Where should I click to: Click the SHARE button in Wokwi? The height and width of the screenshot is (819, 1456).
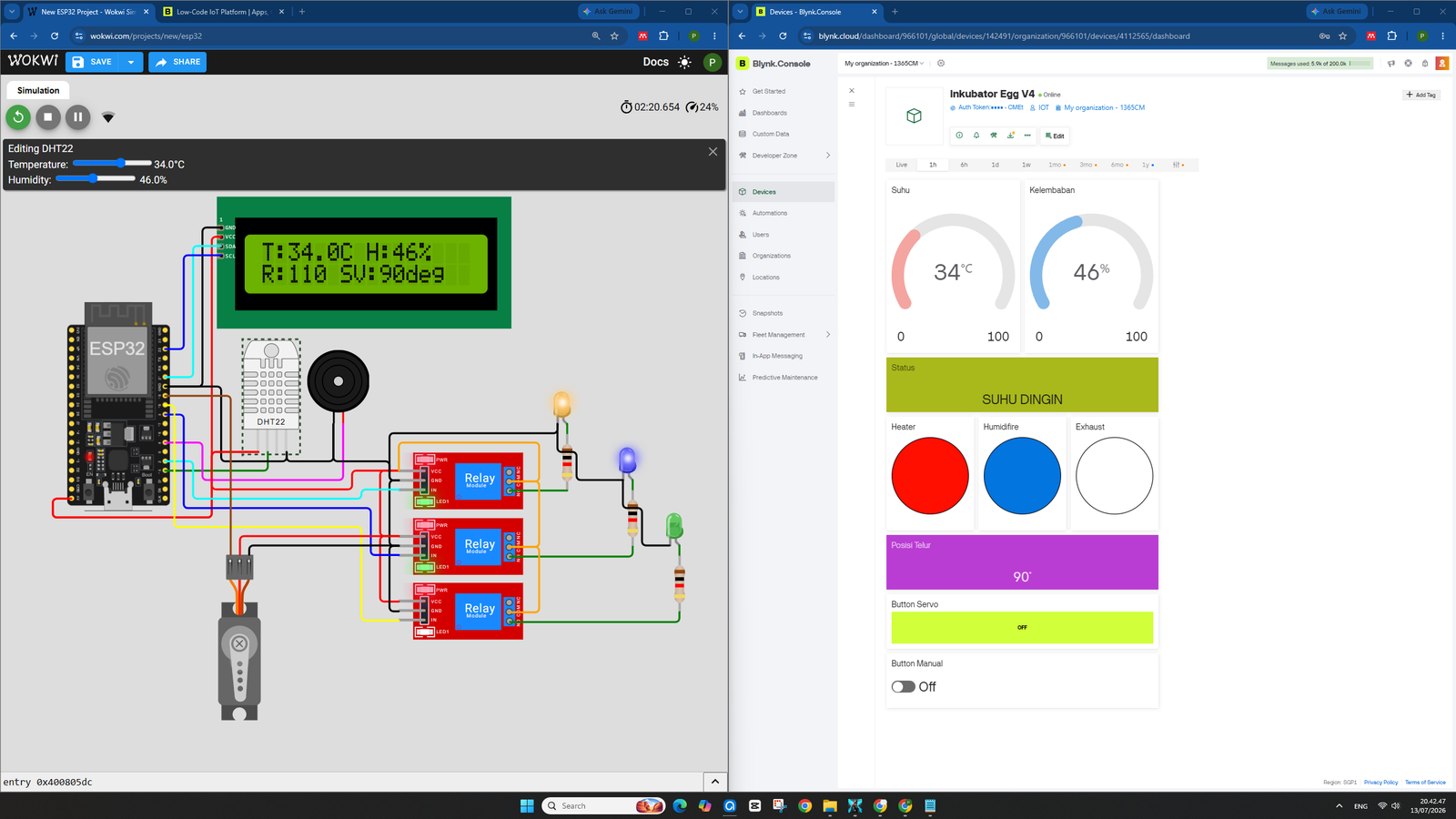[177, 62]
